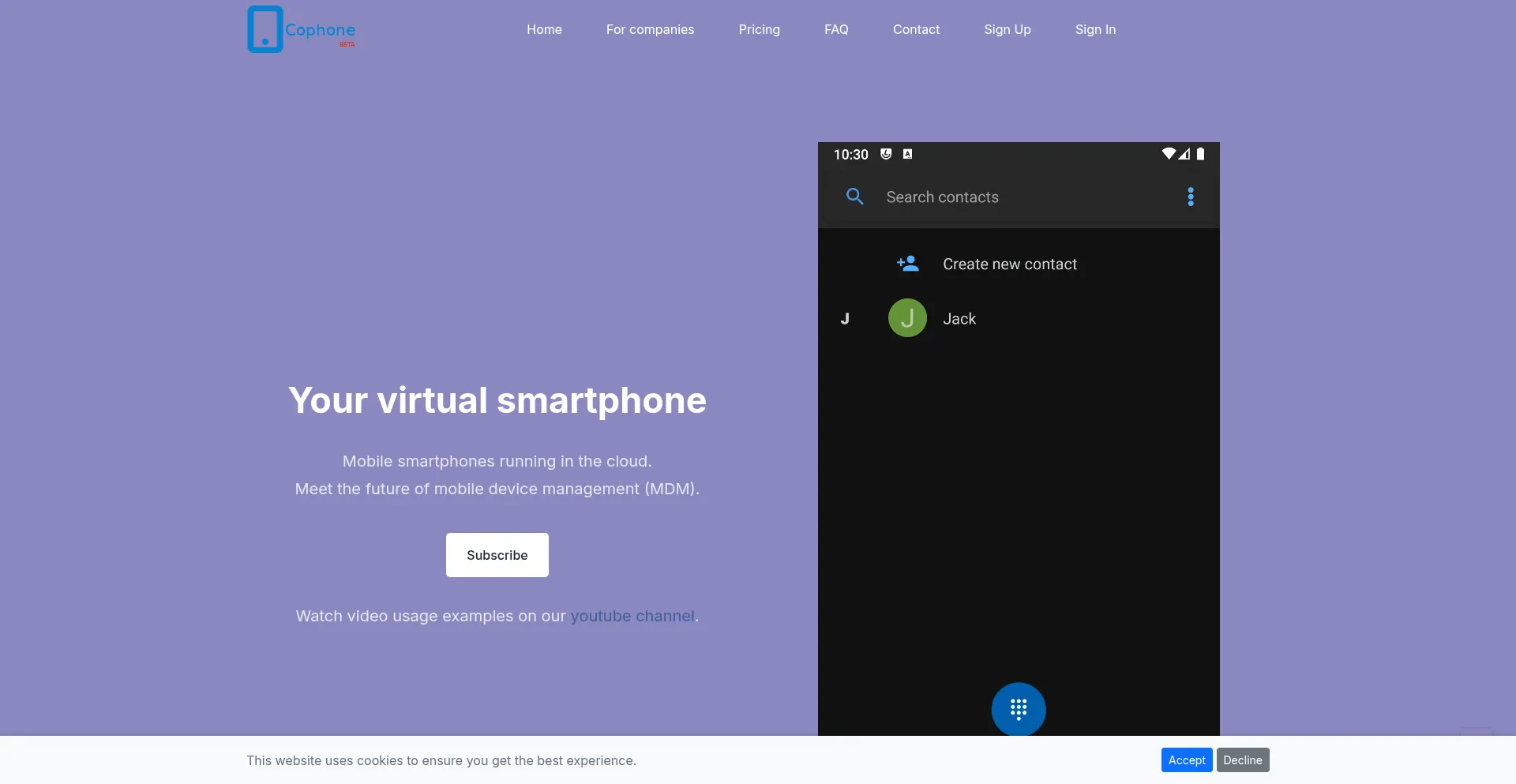This screenshot has height=784, width=1516.
Task: Go to the For companies page
Action: [650, 29]
